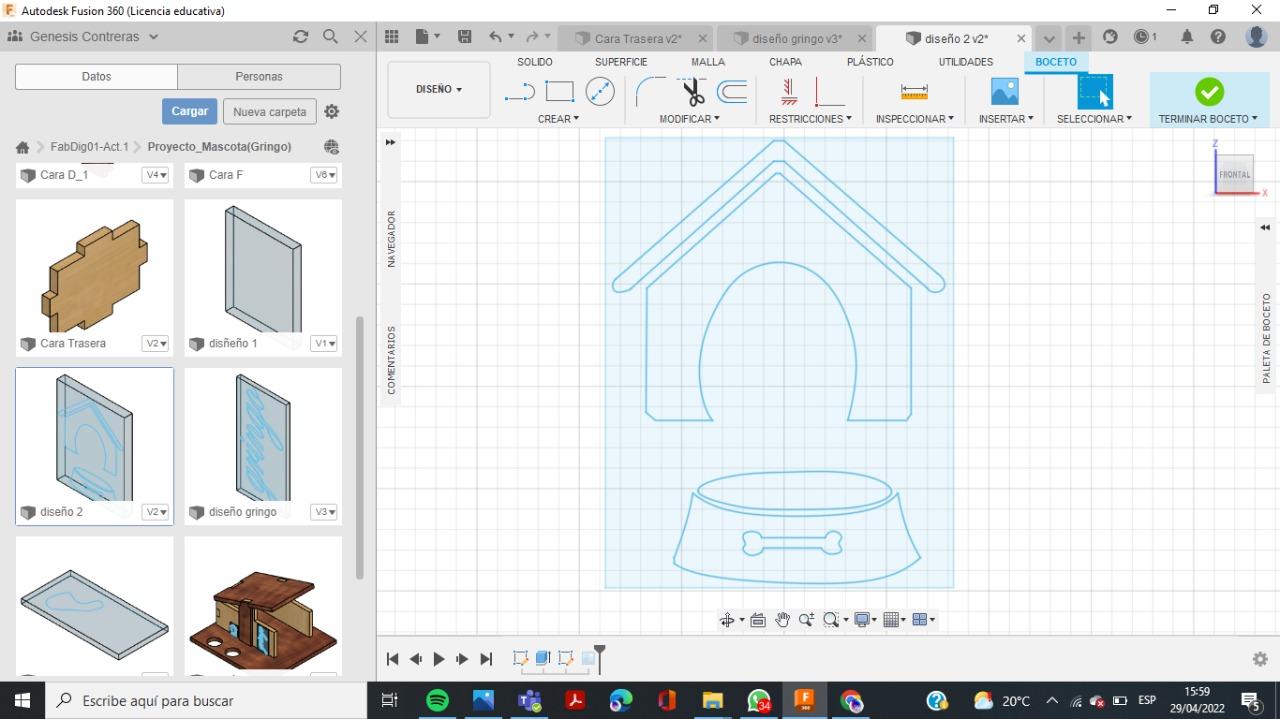Viewport: 1280px width, 719px height.
Task: Open the extensions icon next to new tab
Action: click(1110, 37)
